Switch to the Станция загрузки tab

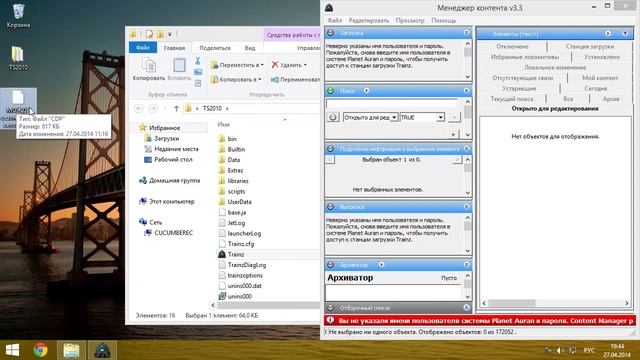click(x=590, y=47)
